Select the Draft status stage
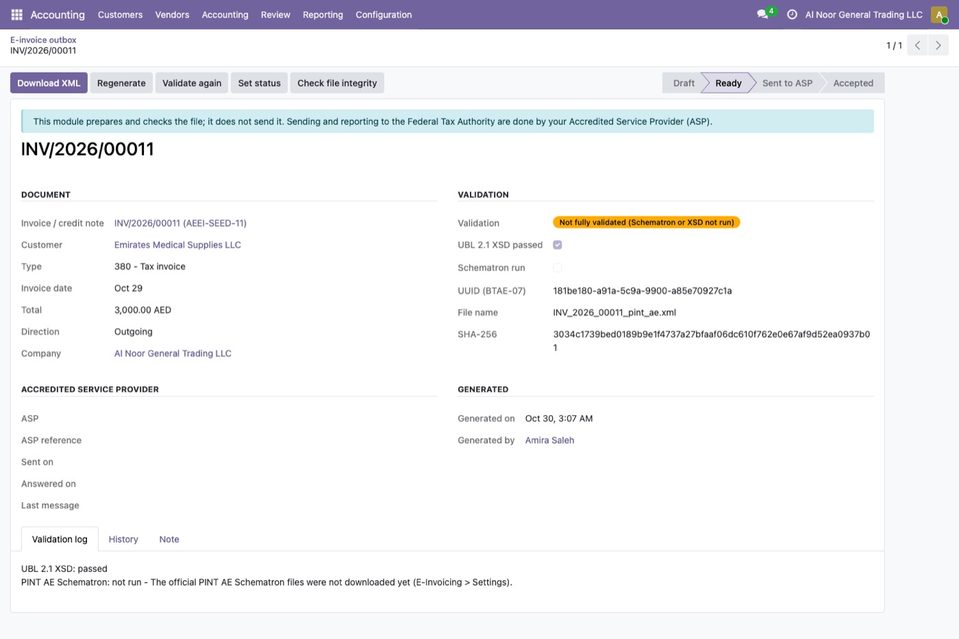959x639 pixels. pyautogui.click(x=683, y=83)
